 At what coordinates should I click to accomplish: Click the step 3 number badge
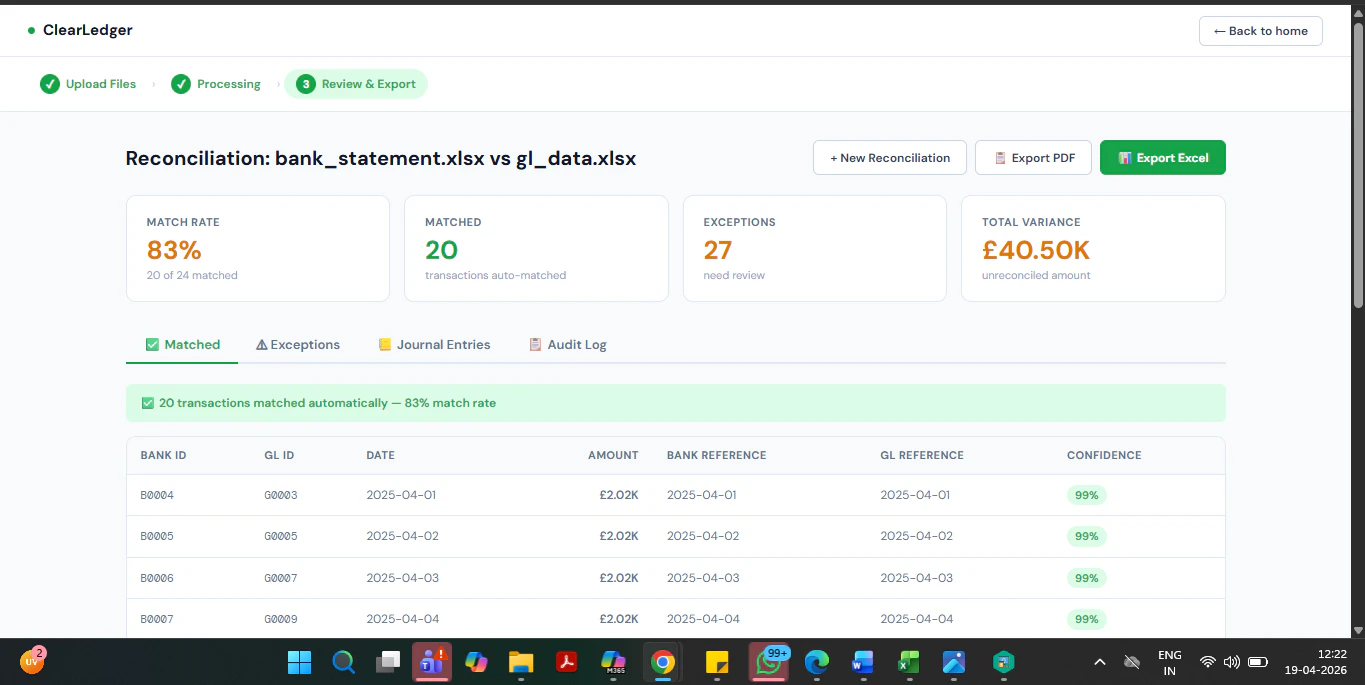[306, 84]
